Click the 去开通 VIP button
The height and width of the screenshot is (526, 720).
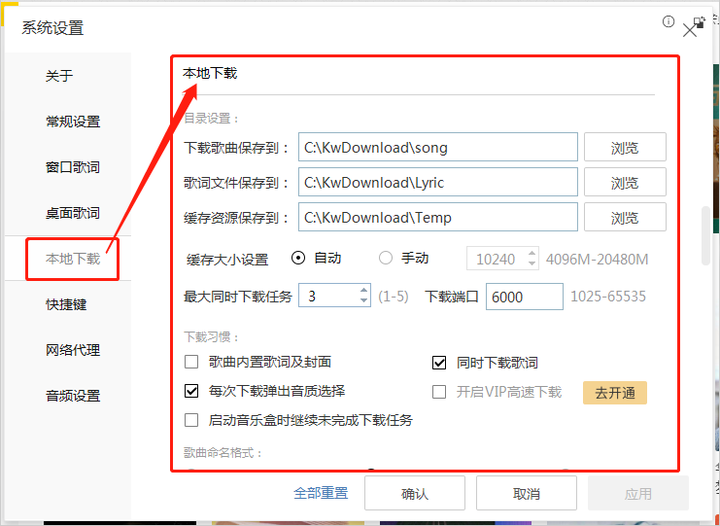pyautogui.click(x=615, y=393)
